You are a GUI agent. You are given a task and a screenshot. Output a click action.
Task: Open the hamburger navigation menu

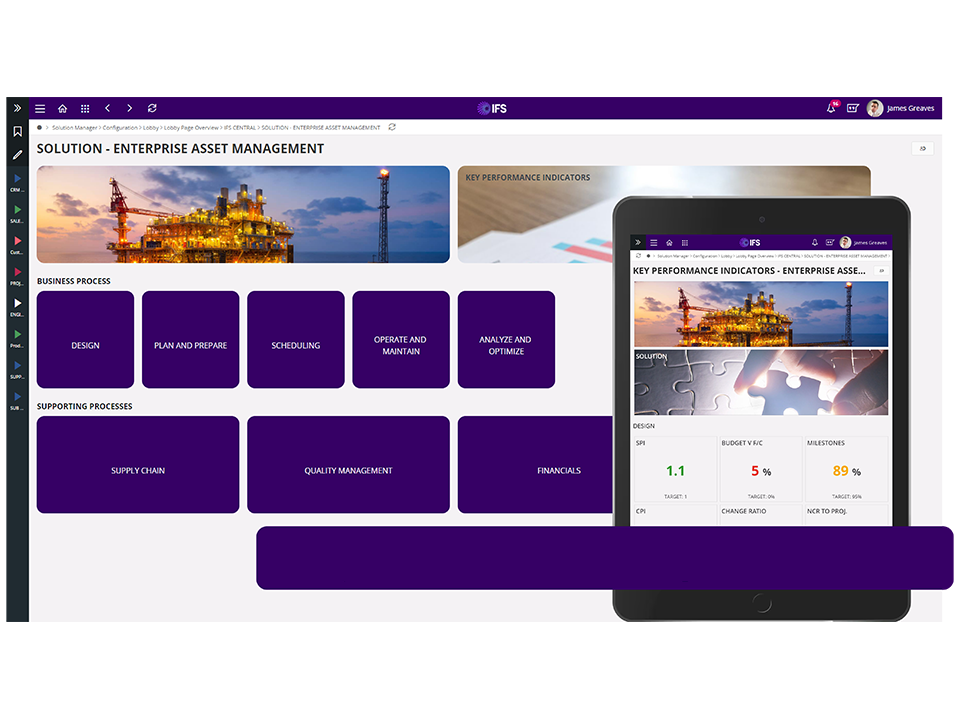click(40, 108)
